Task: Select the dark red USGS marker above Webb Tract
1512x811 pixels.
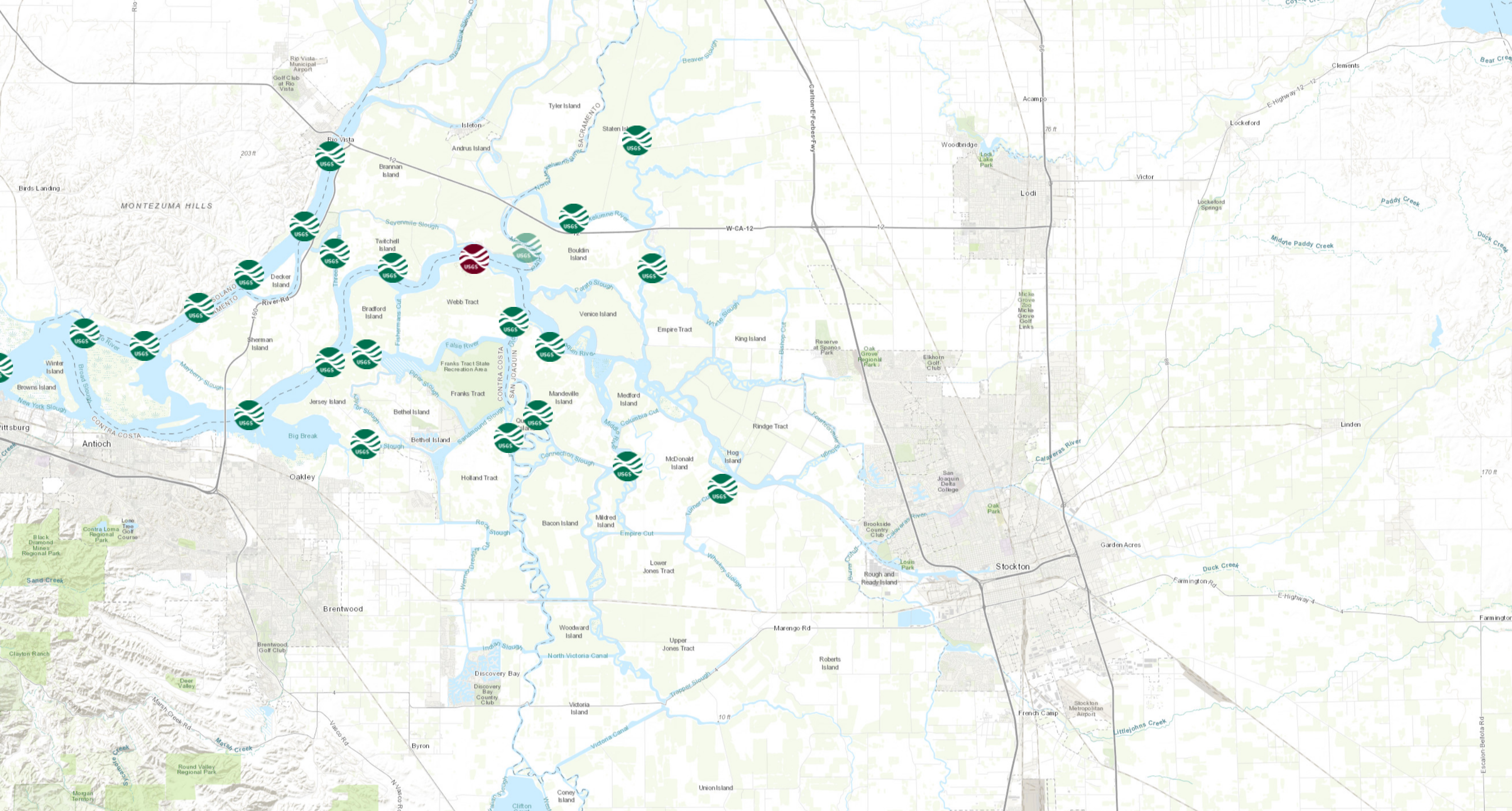Action: pos(474,259)
